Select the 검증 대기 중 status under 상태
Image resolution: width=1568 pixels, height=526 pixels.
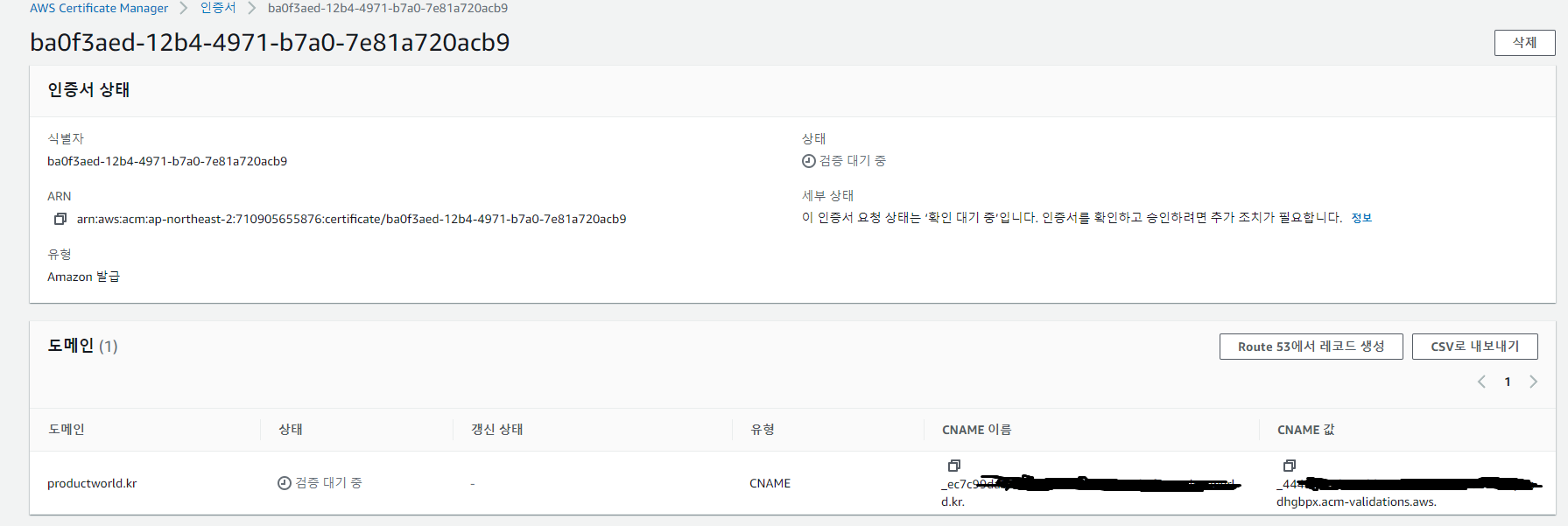[x=853, y=161]
